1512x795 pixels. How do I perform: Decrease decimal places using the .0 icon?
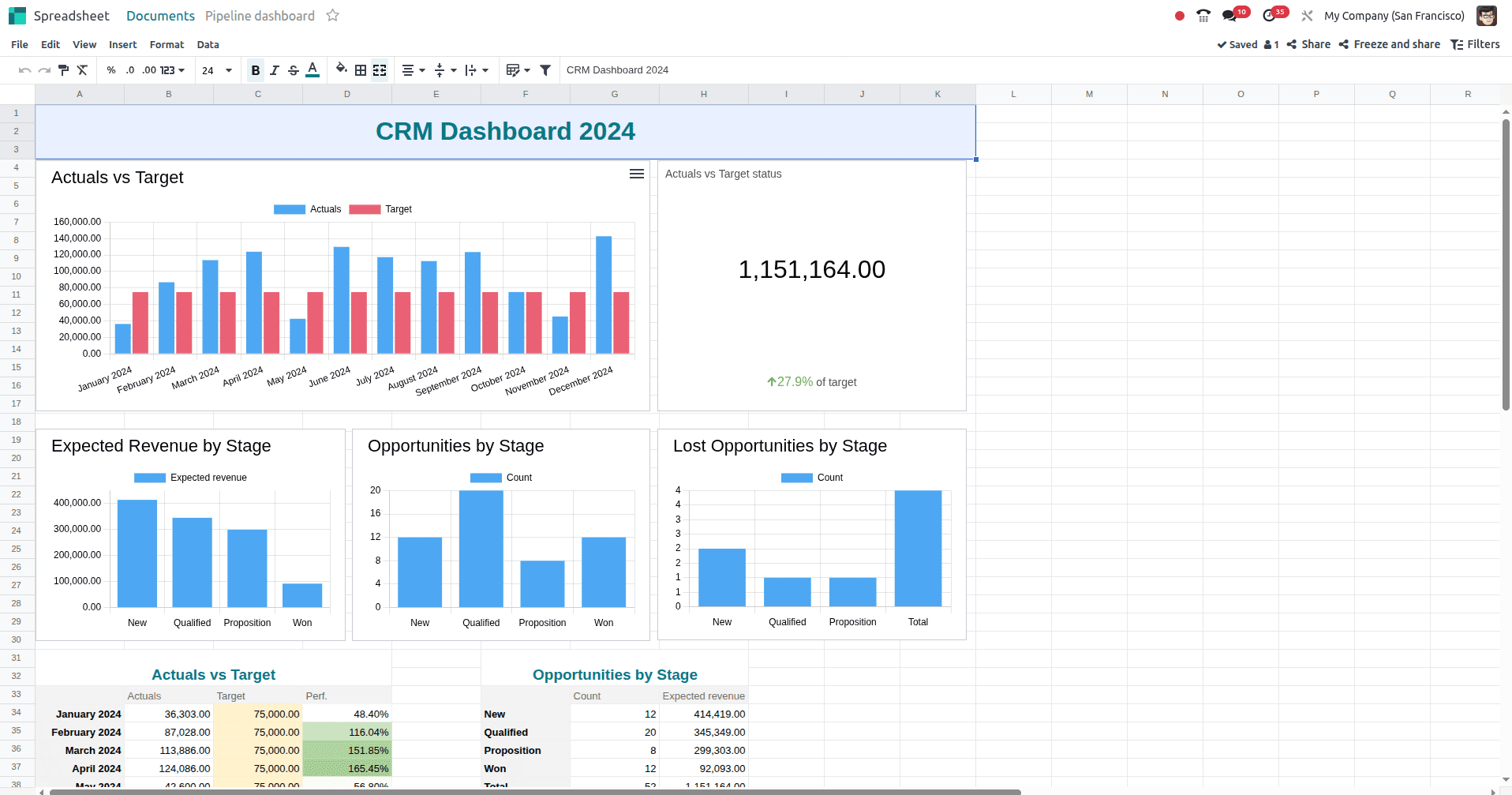(131, 69)
